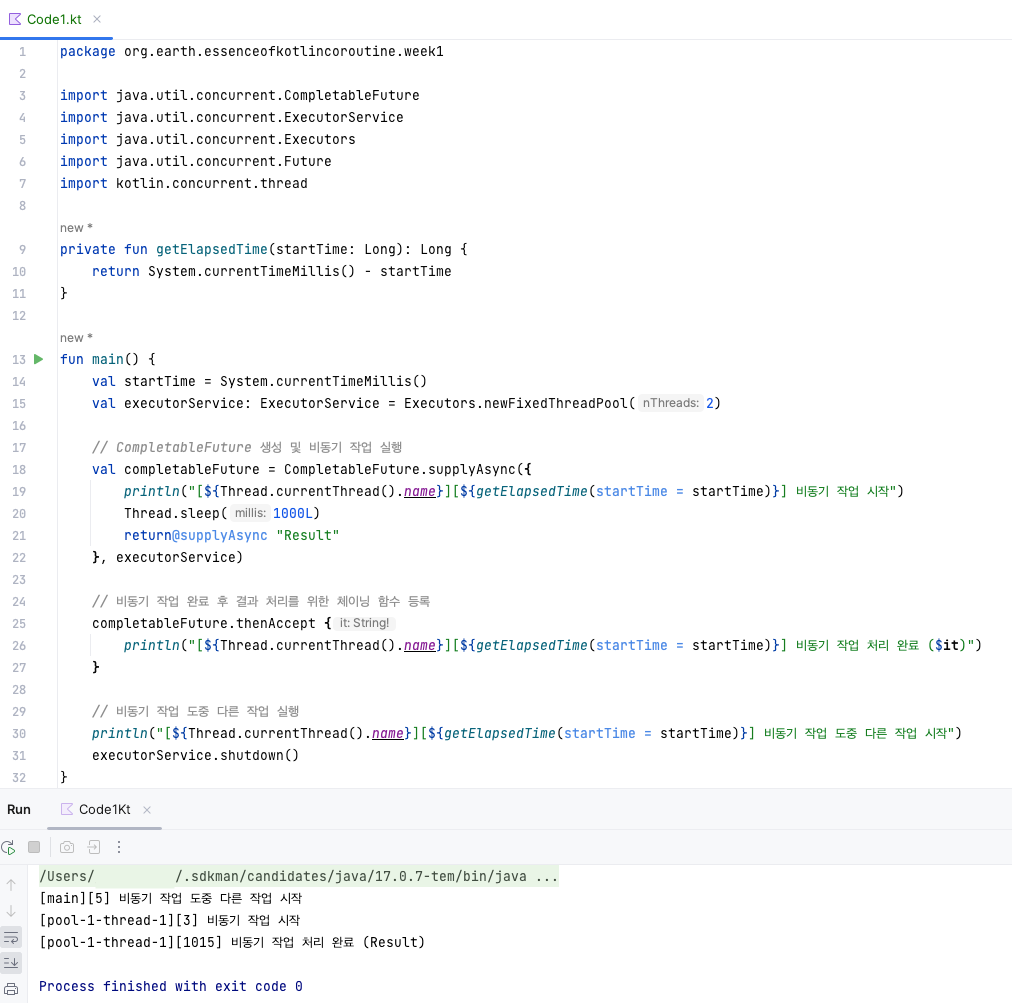1012x1003 pixels.
Task: Open the import/export icon beside the camera
Action: pos(93,847)
